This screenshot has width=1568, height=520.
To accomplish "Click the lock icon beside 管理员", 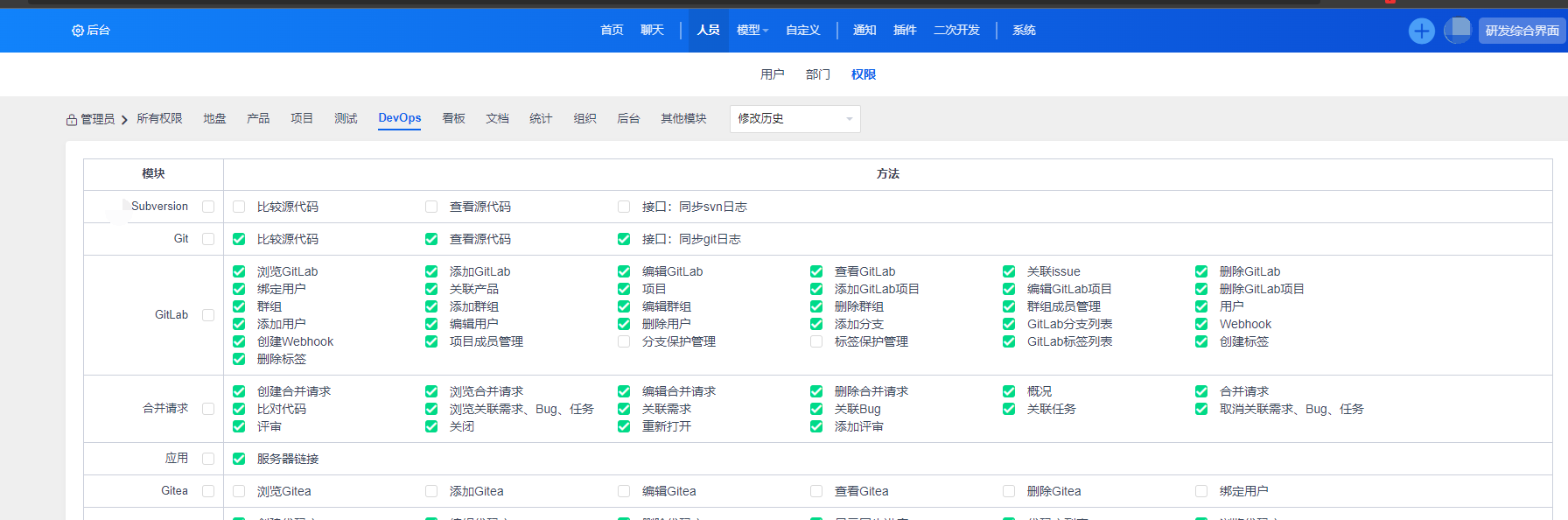I will [x=72, y=120].
